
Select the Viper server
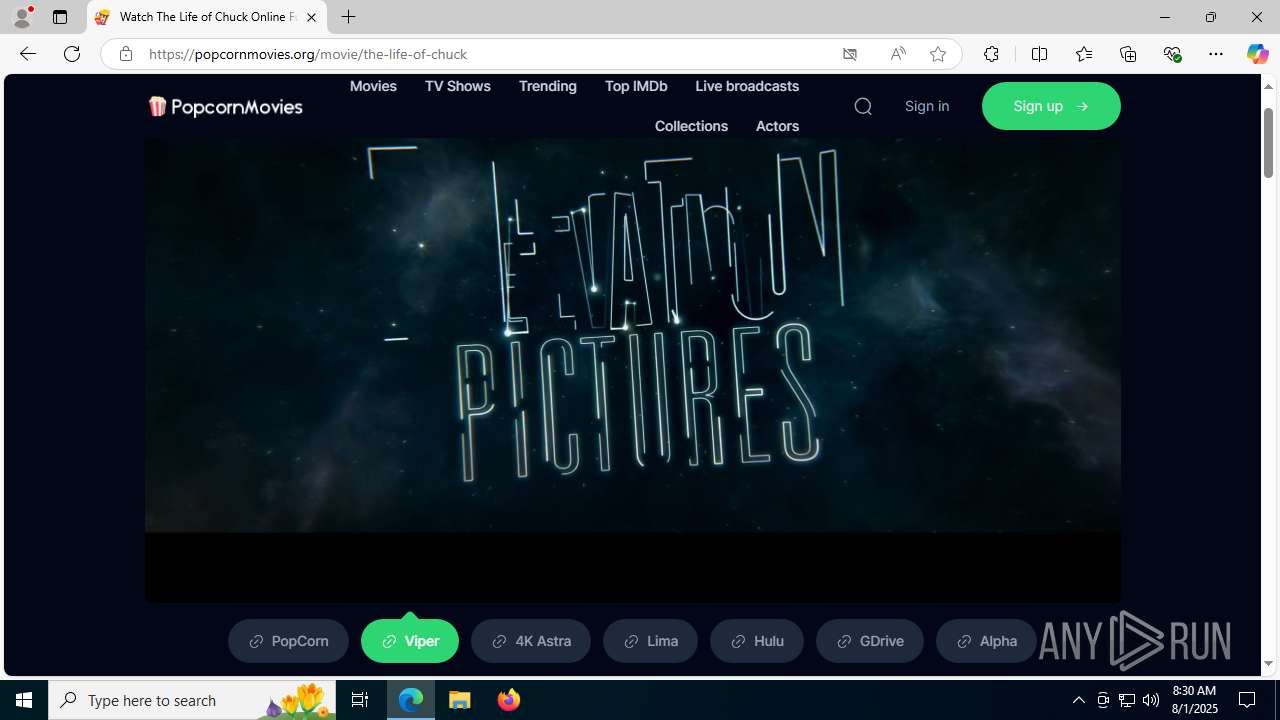click(410, 641)
